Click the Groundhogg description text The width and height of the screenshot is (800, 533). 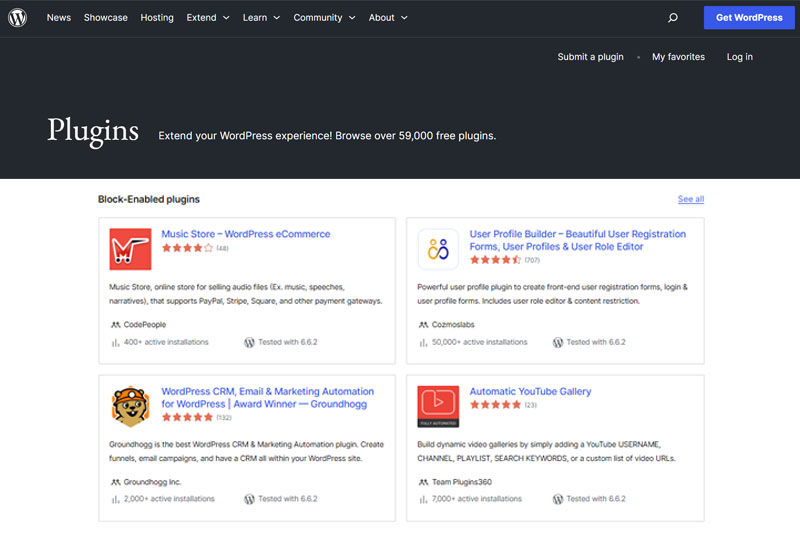(x=246, y=451)
